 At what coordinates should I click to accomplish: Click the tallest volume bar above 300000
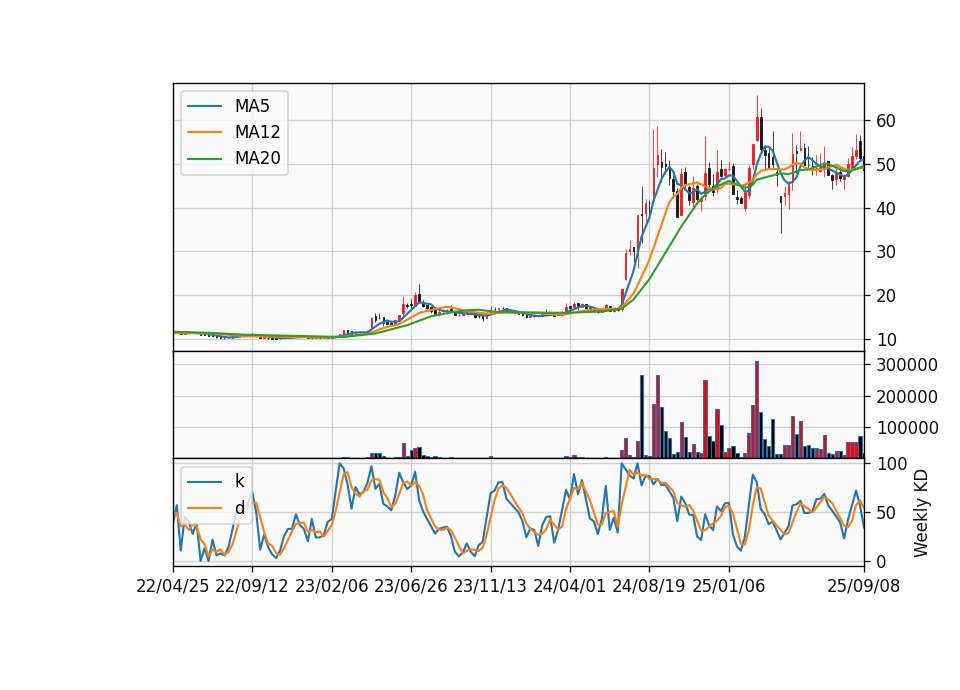pos(757,410)
